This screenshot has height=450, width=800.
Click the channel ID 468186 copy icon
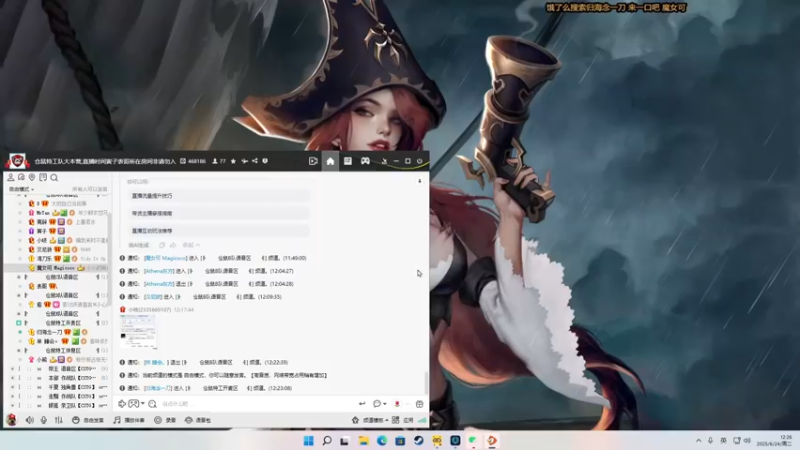click(183, 161)
